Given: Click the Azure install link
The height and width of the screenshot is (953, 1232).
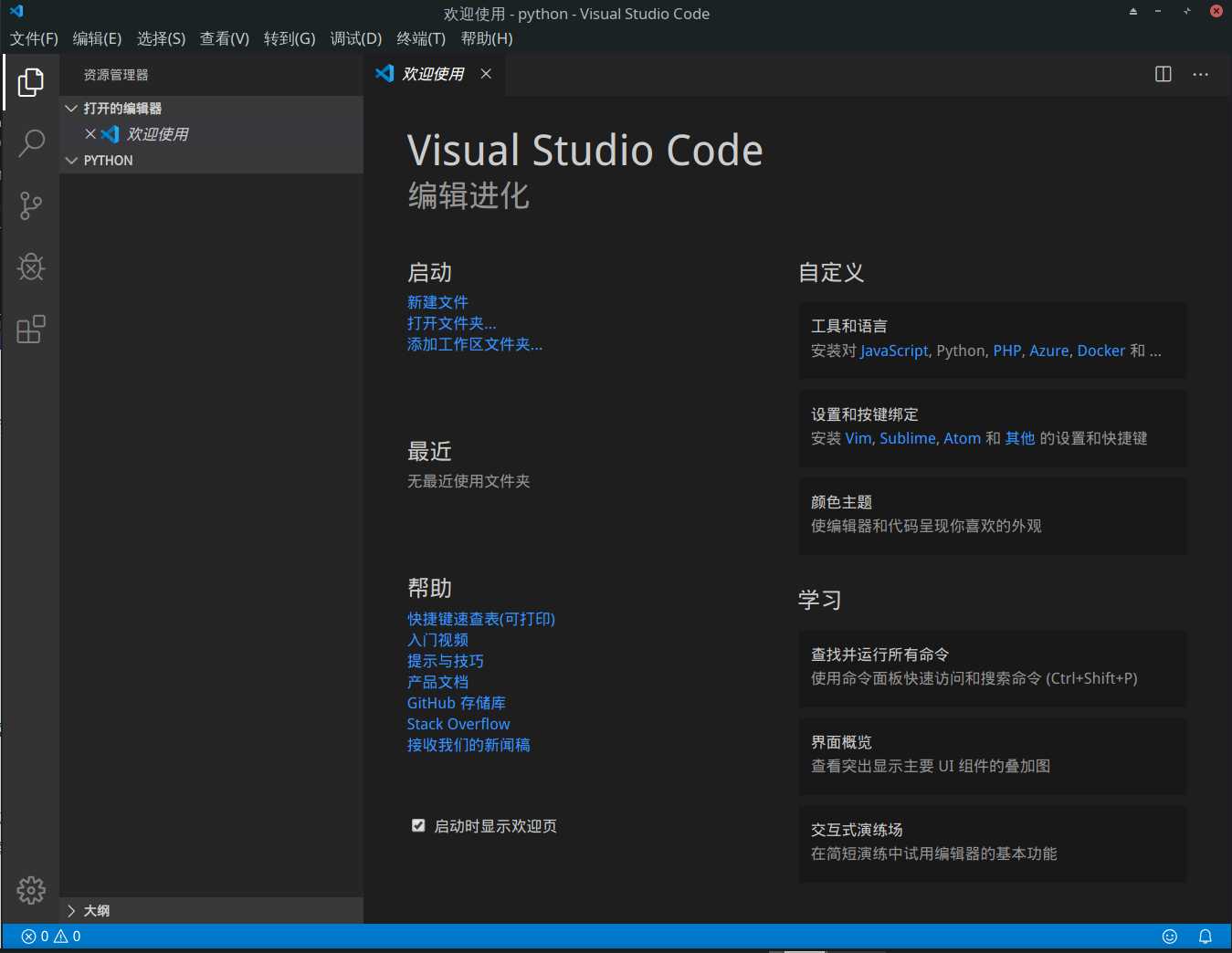Looking at the screenshot, I should pos(1049,351).
